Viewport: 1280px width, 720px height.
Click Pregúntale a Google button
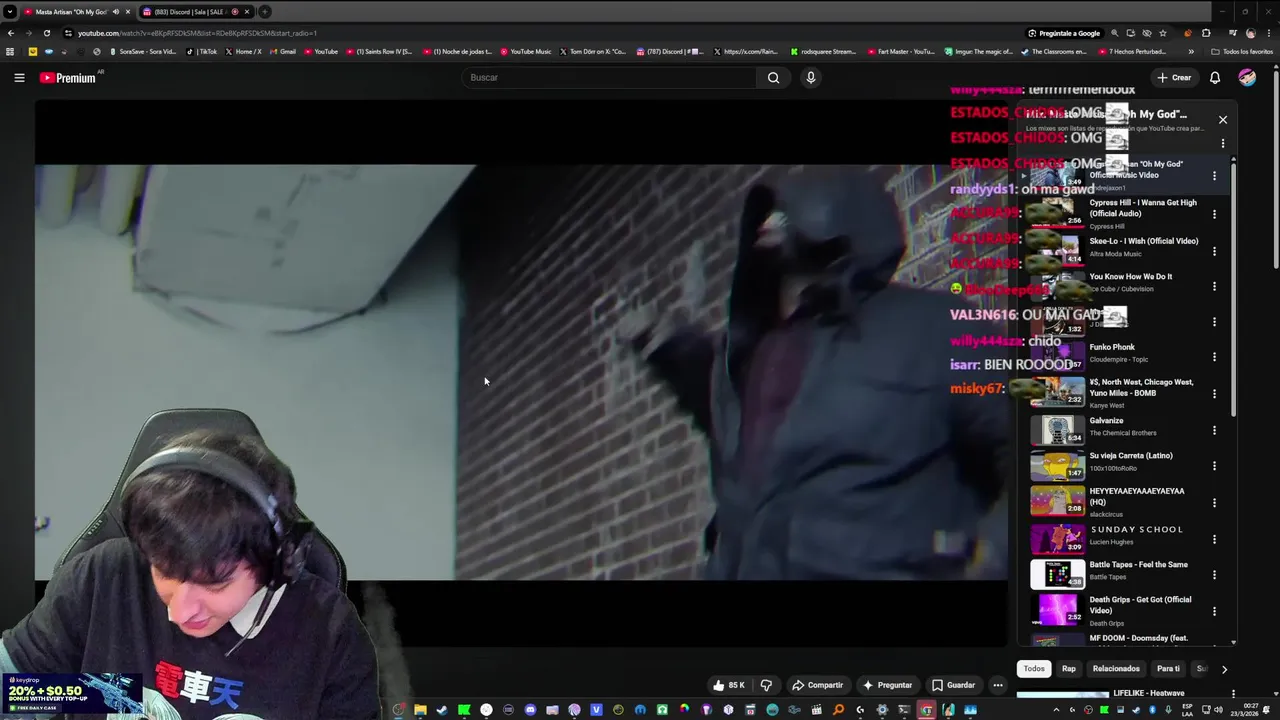1064,33
